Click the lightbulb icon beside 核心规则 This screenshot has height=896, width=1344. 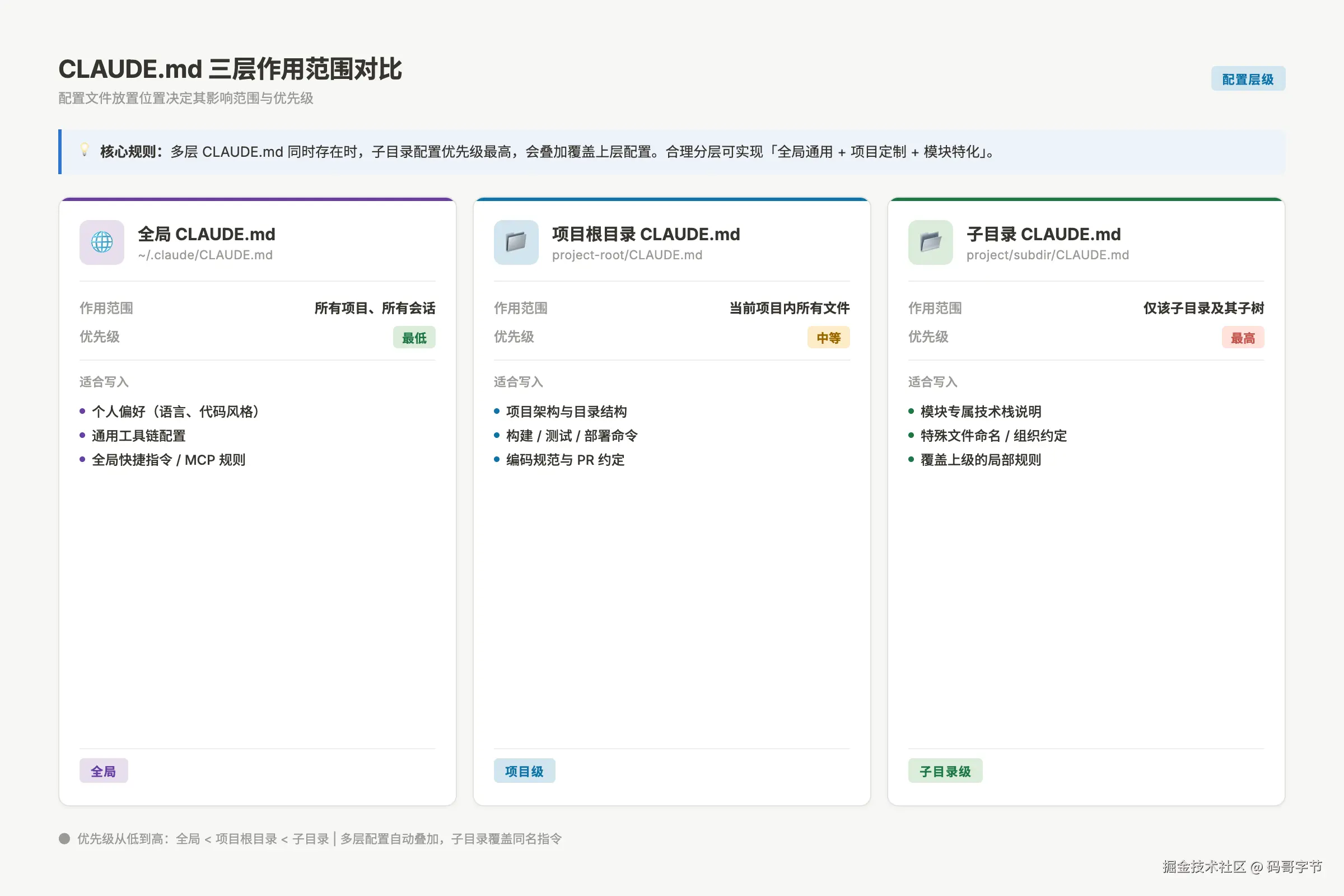click(x=85, y=150)
